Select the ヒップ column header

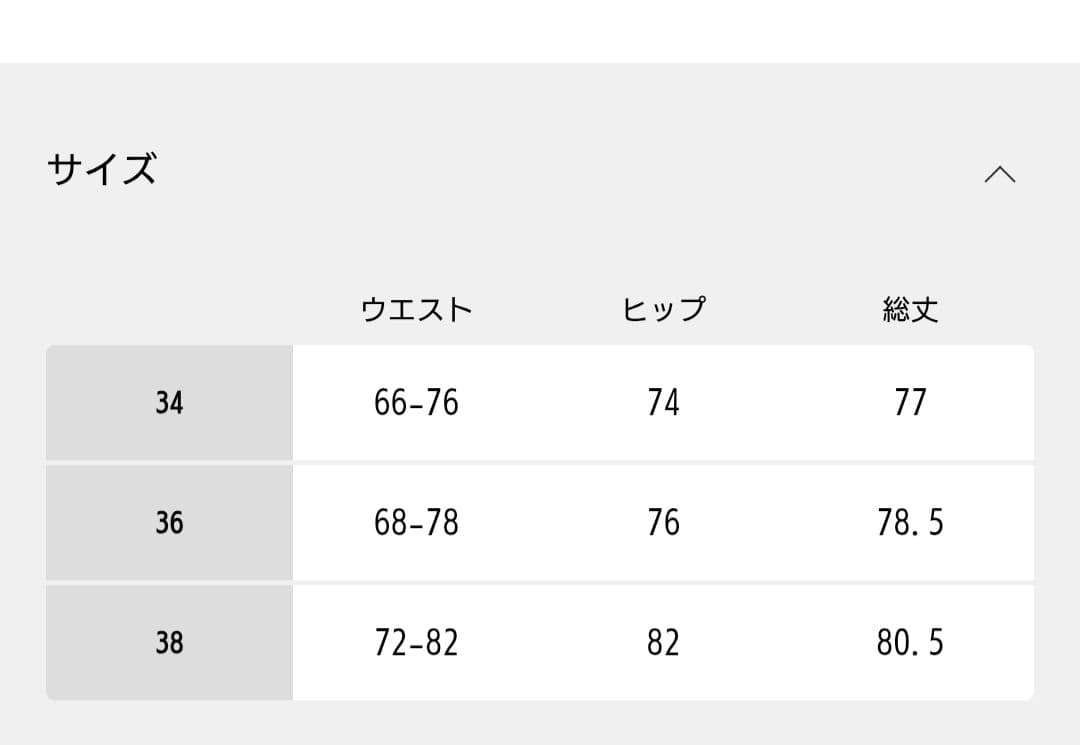663,310
